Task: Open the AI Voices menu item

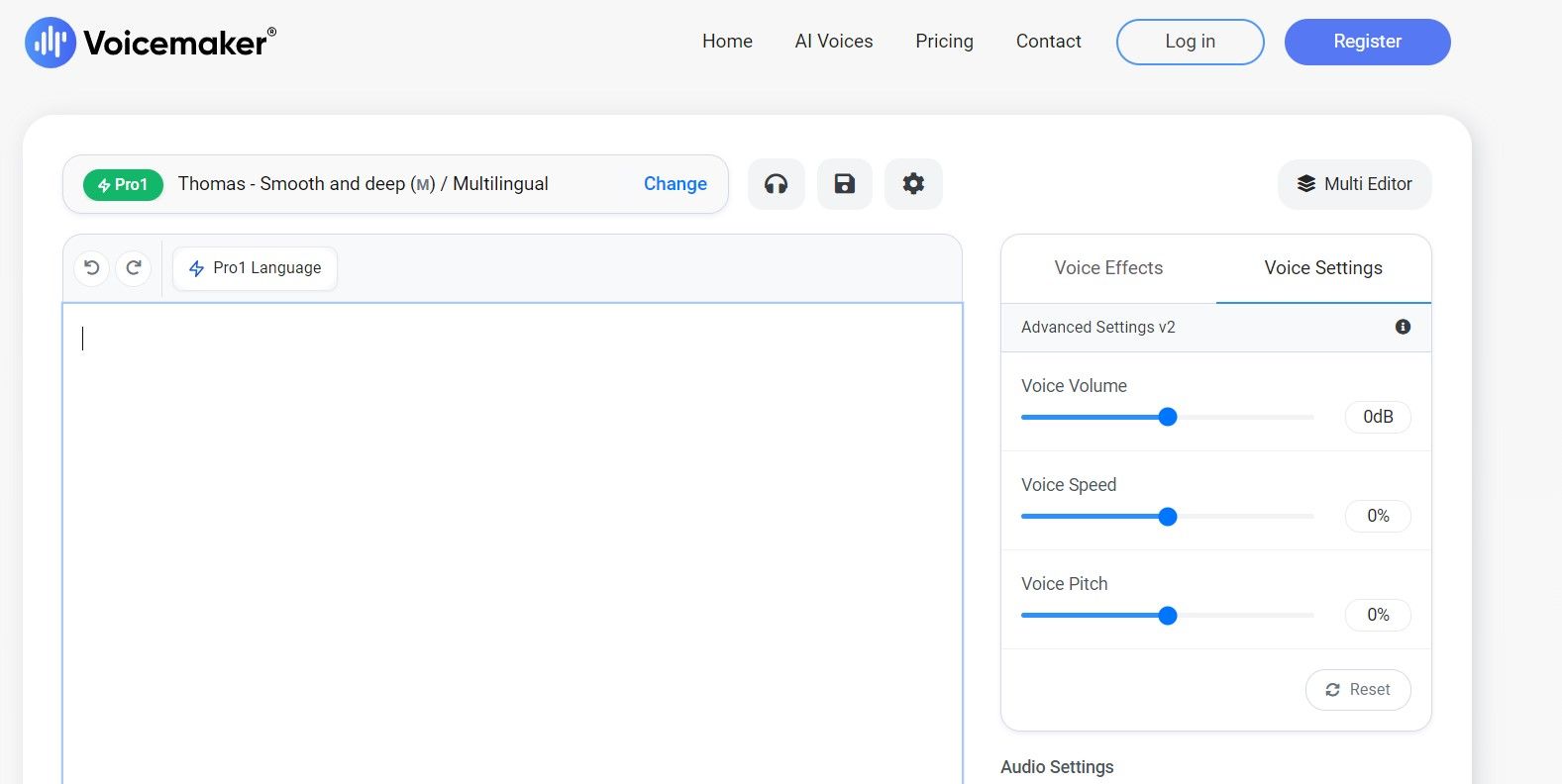Action: pyautogui.click(x=833, y=42)
